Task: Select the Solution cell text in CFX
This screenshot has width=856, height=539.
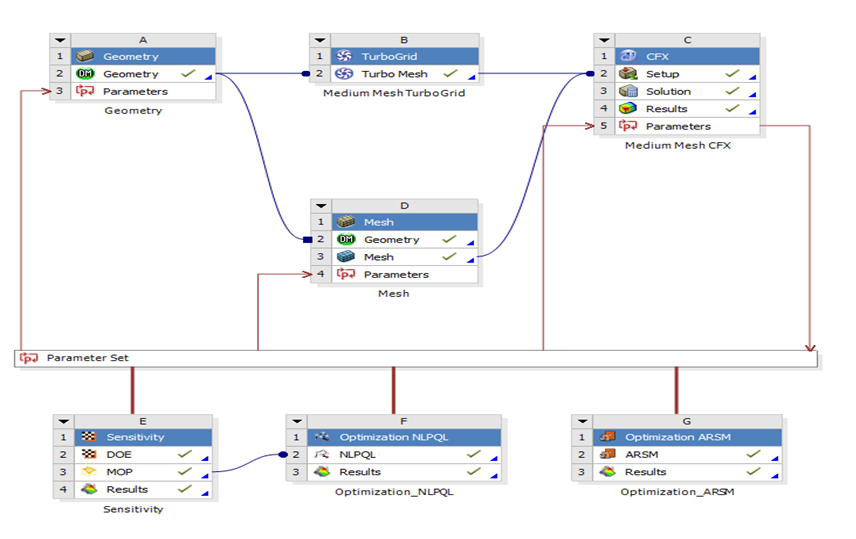Action: tap(668, 91)
